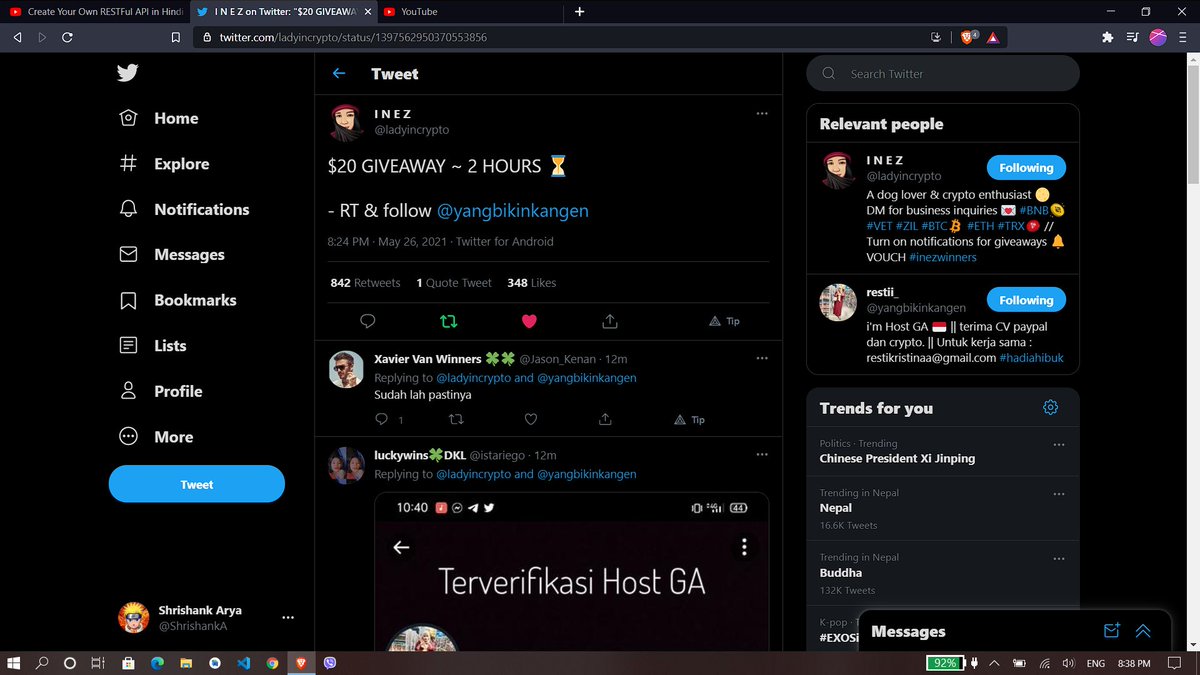Open the browser Extensions puzzle icon
Image resolution: width=1200 pixels, height=675 pixels.
pyautogui.click(x=1107, y=37)
